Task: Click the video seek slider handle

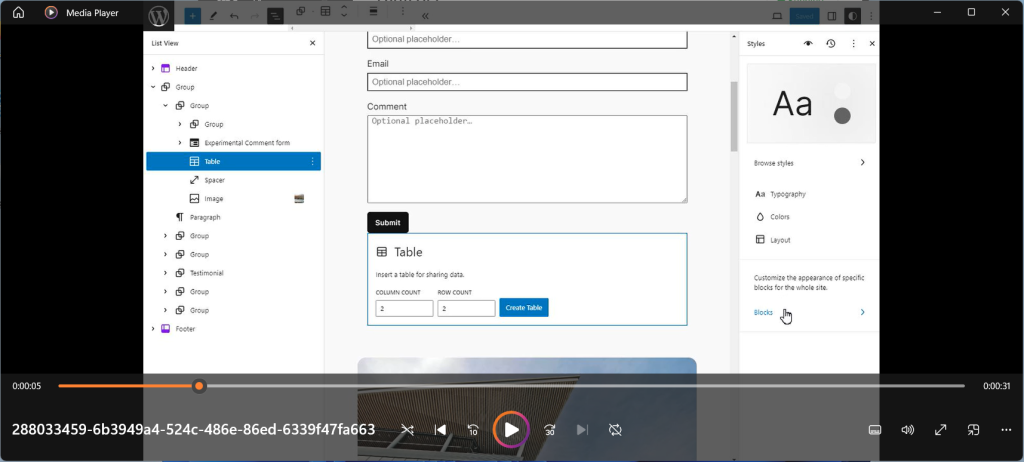Action: point(199,385)
